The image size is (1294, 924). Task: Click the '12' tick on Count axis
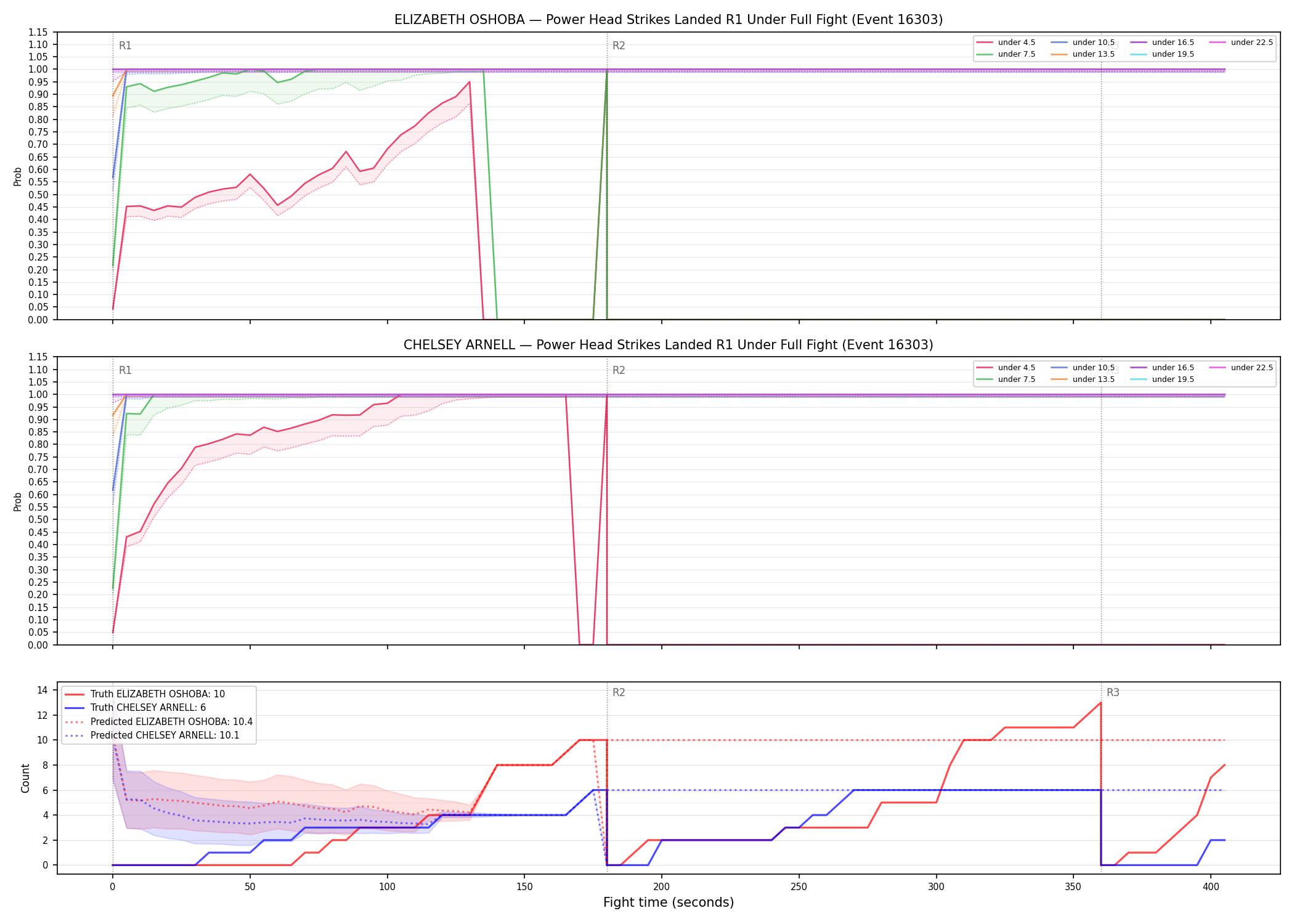coord(43,715)
